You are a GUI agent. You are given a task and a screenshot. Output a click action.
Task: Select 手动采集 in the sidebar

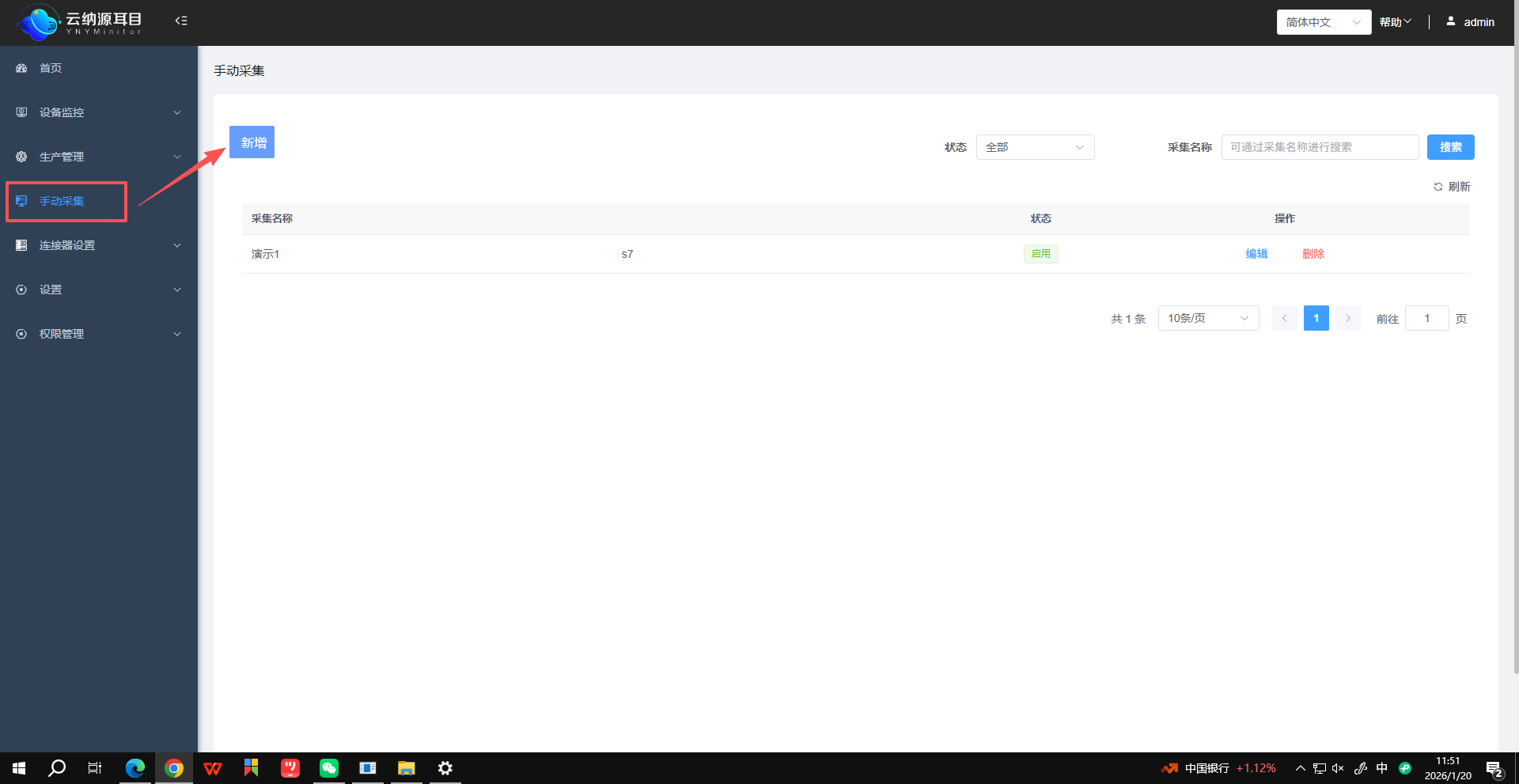point(62,201)
